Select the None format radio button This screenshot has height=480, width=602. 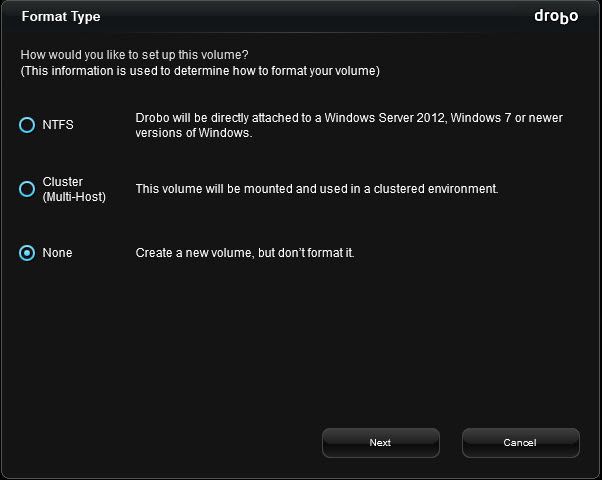[x=27, y=253]
